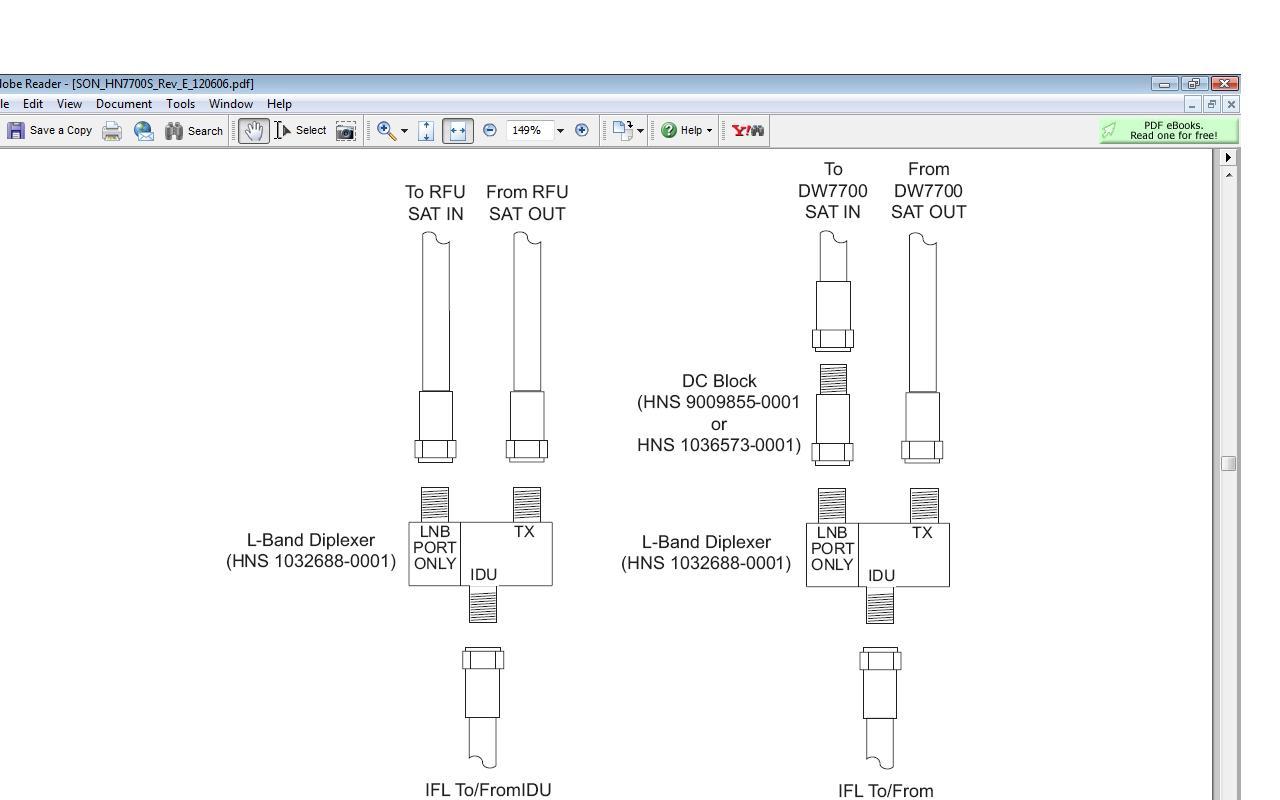Click the zoom in plus button
1280x800 pixels.
tap(582, 130)
